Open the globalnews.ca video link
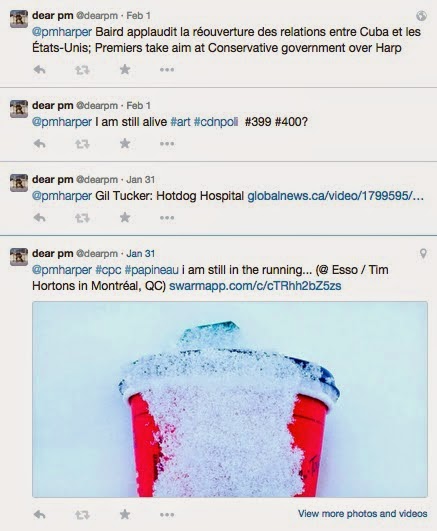This screenshot has height=531, width=437. [335, 196]
